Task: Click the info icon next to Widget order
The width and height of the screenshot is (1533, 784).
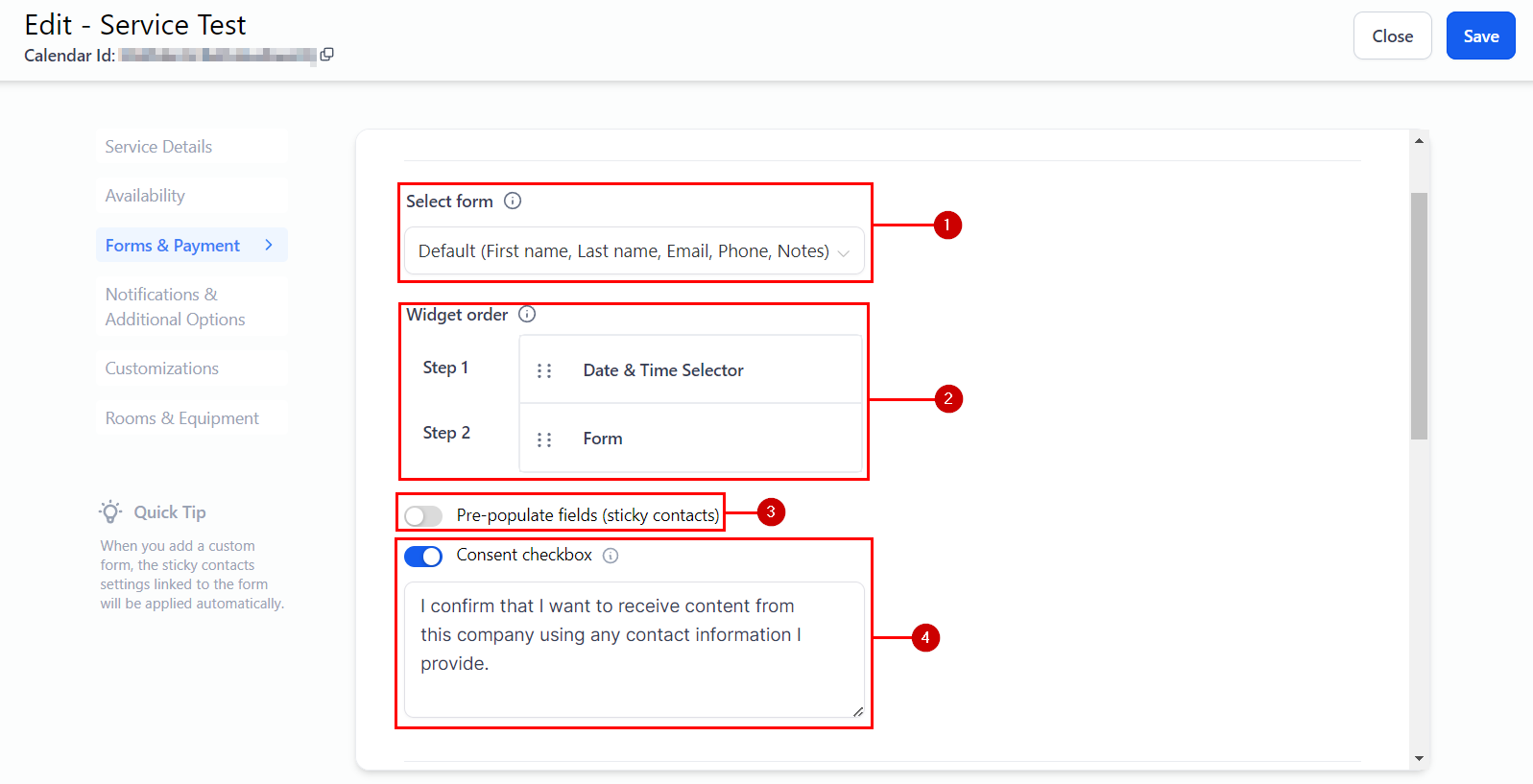Action: click(x=527, y=314)
